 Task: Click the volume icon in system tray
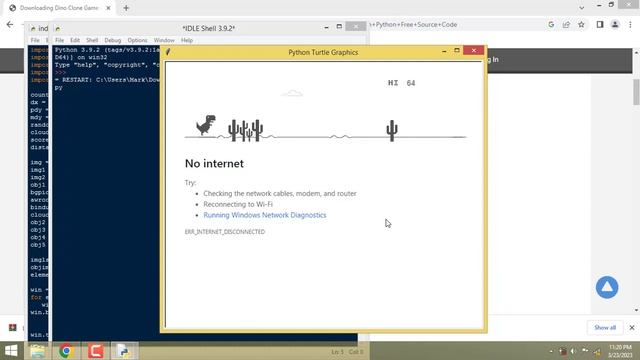tap(574, 351)
